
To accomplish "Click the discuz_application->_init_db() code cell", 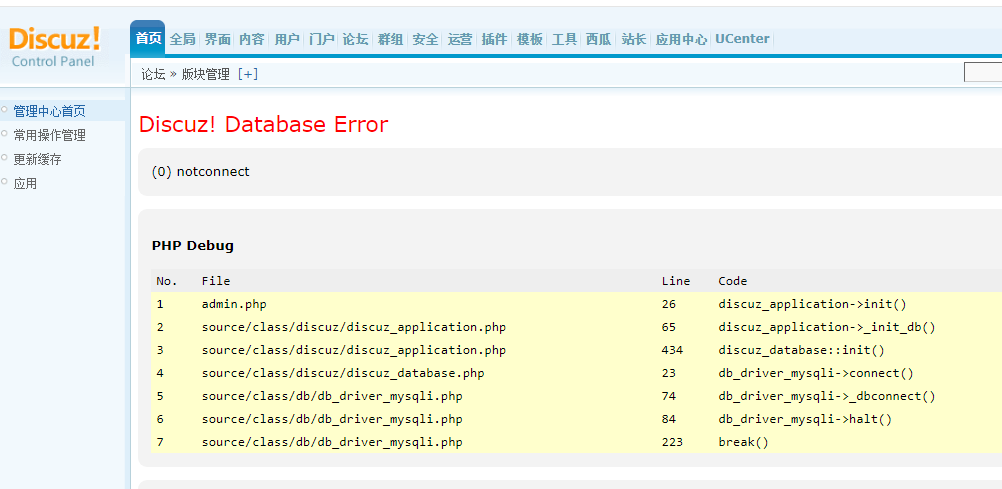I will pyautogui.click(x=827, y=327).
